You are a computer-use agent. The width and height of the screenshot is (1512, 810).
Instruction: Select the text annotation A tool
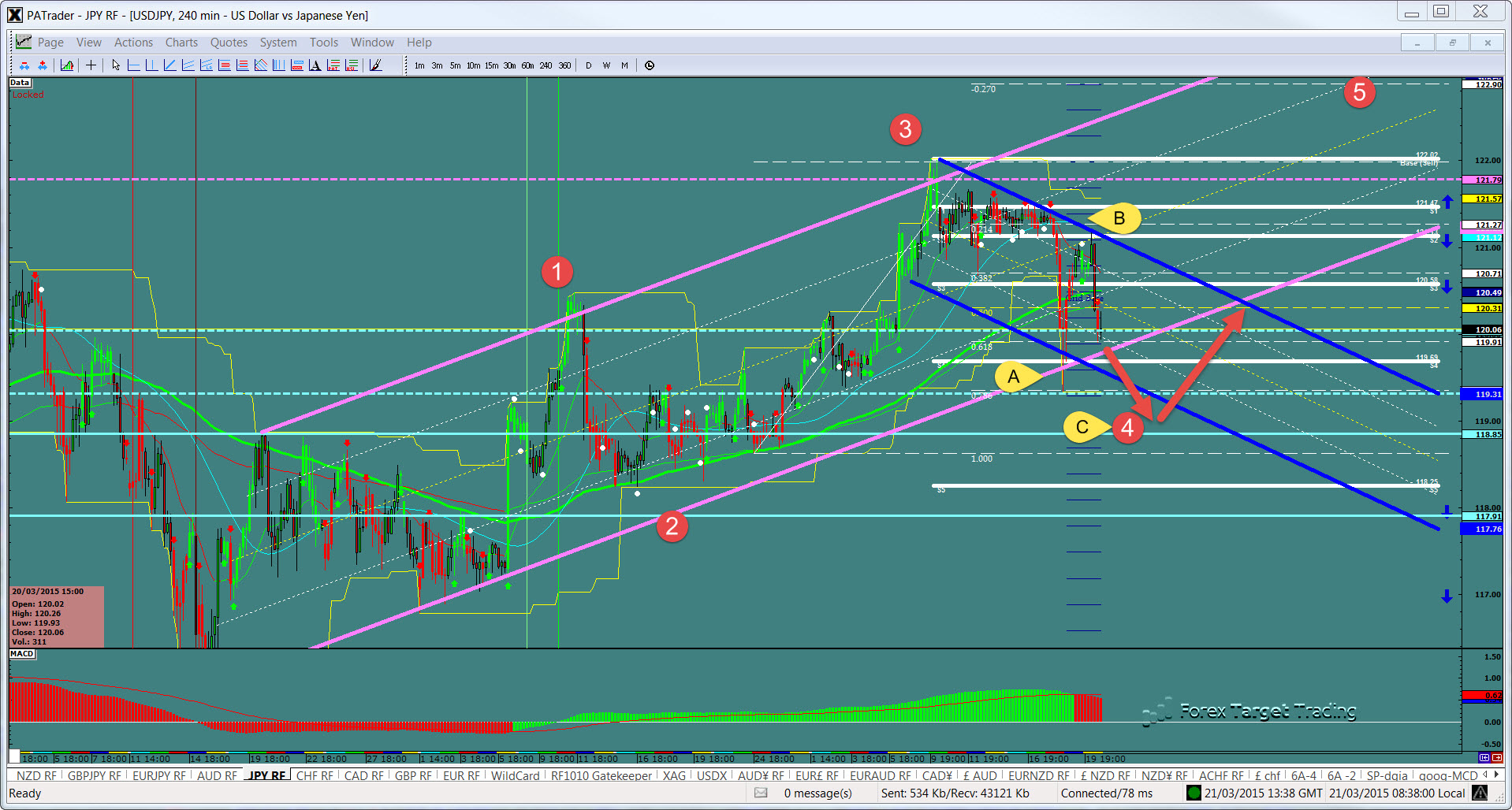[315, 65]
